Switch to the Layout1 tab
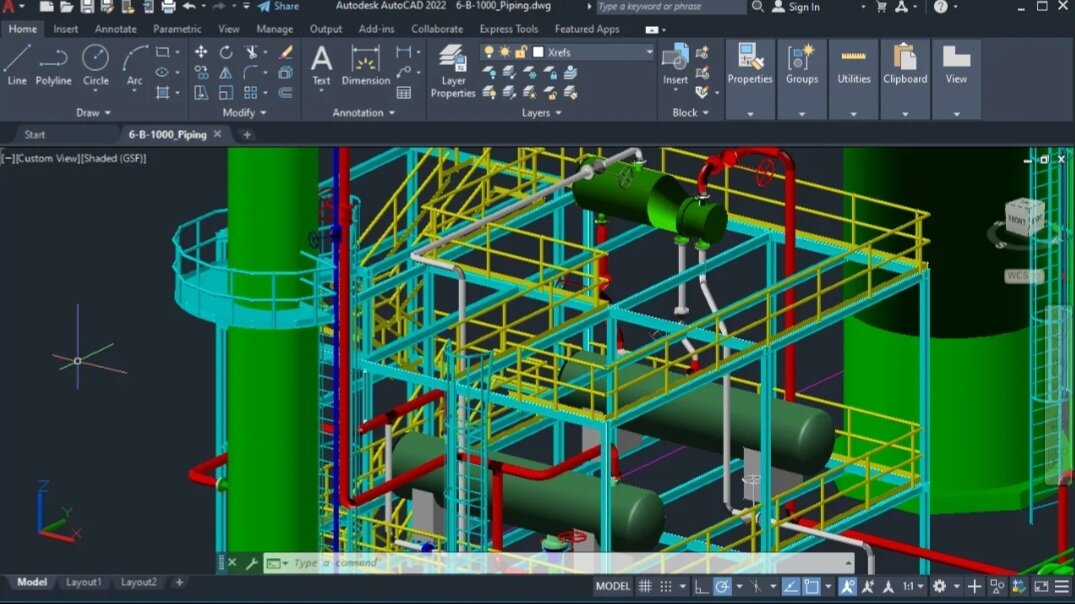The height and width of the screenshot is (604, 1075). tap(83, 582)
